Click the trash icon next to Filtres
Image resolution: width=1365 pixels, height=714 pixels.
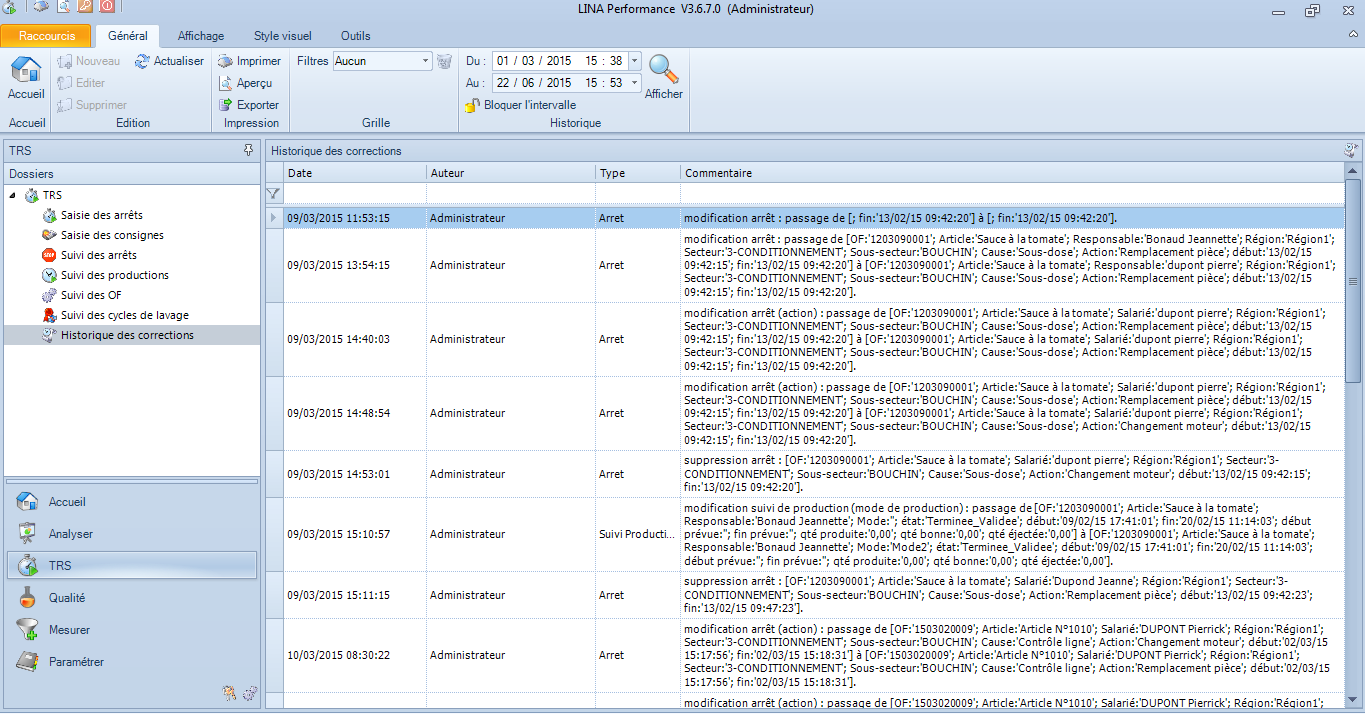(x=445, y=61)
